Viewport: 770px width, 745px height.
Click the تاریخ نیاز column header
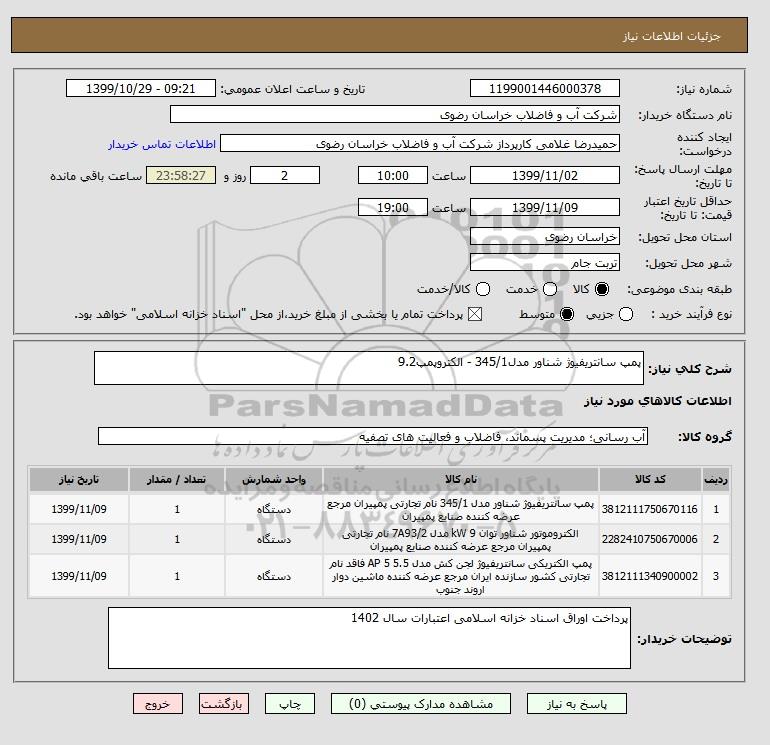pyautogui.click(x=79, y=479)
